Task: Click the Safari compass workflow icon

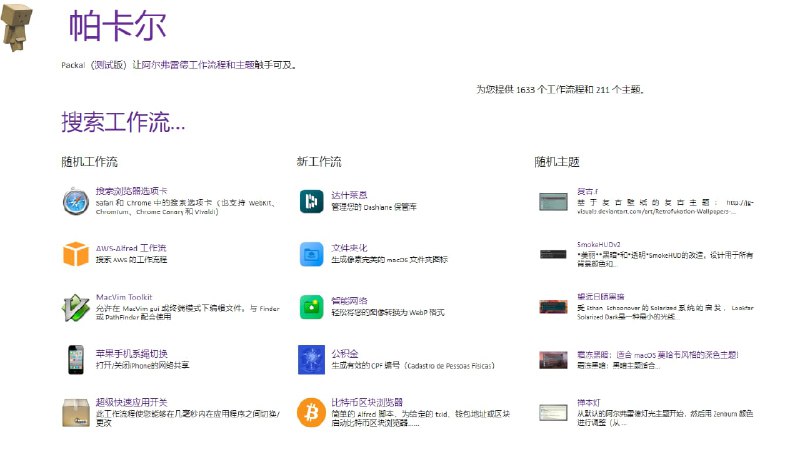Action: pyautogui.click(x=76, y=201)
